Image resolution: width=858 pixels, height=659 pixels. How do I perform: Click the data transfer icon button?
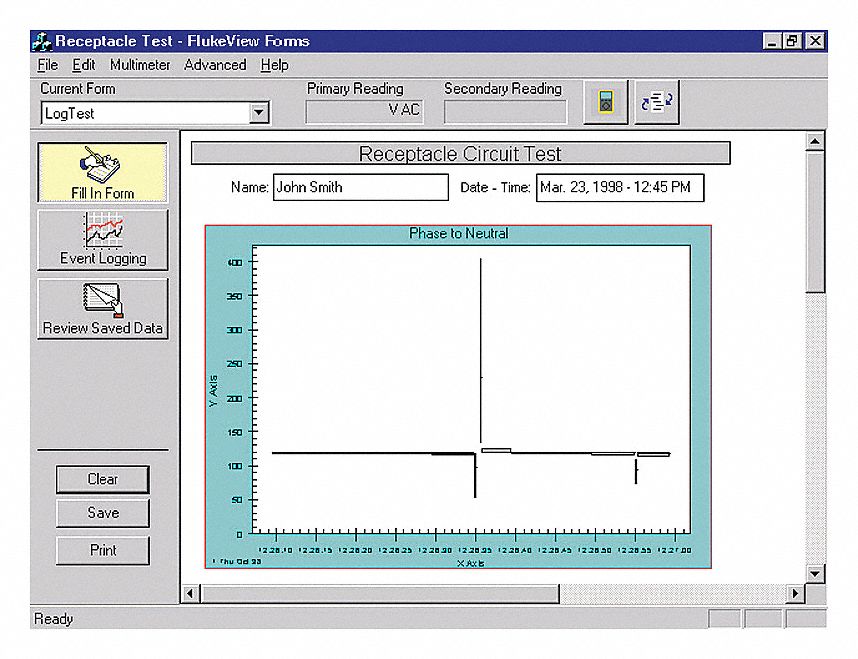[656, 104]
